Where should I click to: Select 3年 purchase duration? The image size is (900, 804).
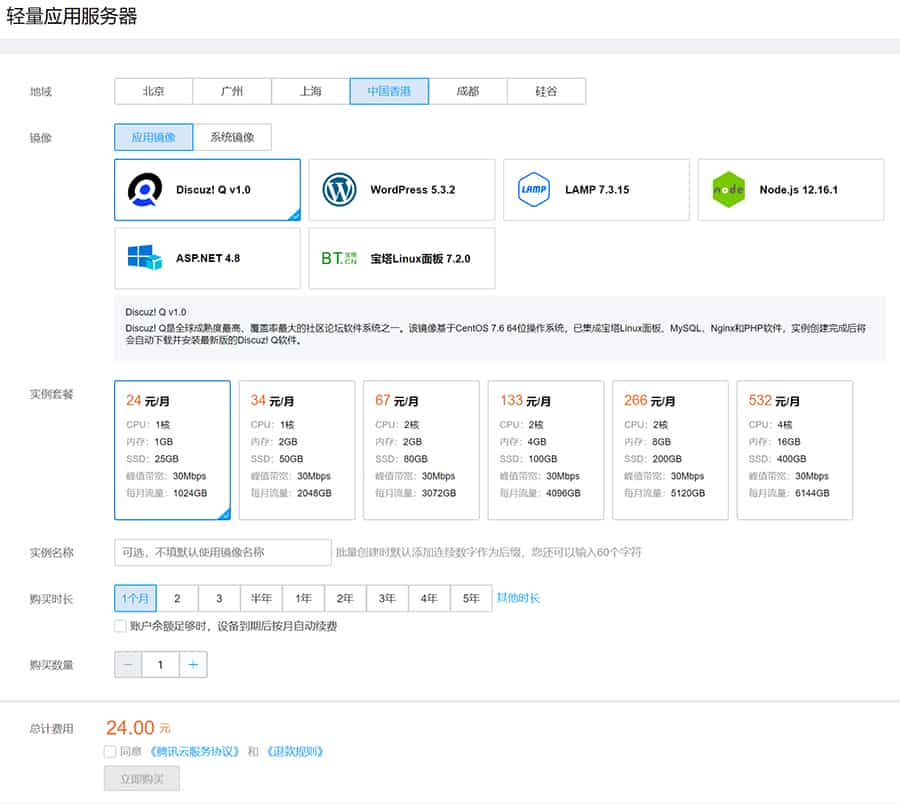[x=387, y=598]
